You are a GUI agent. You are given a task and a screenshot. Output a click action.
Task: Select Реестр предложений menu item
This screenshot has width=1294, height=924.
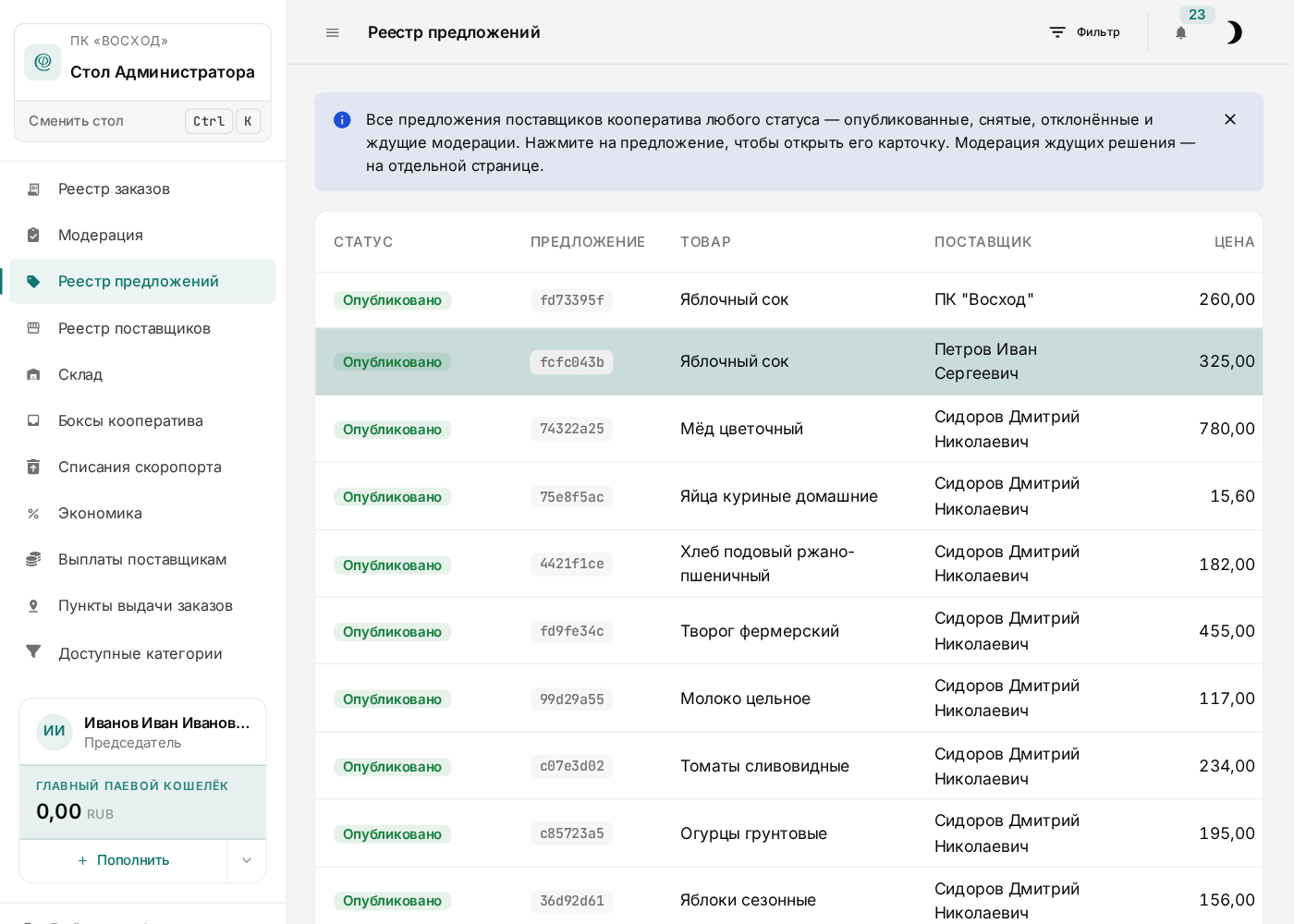143,282
